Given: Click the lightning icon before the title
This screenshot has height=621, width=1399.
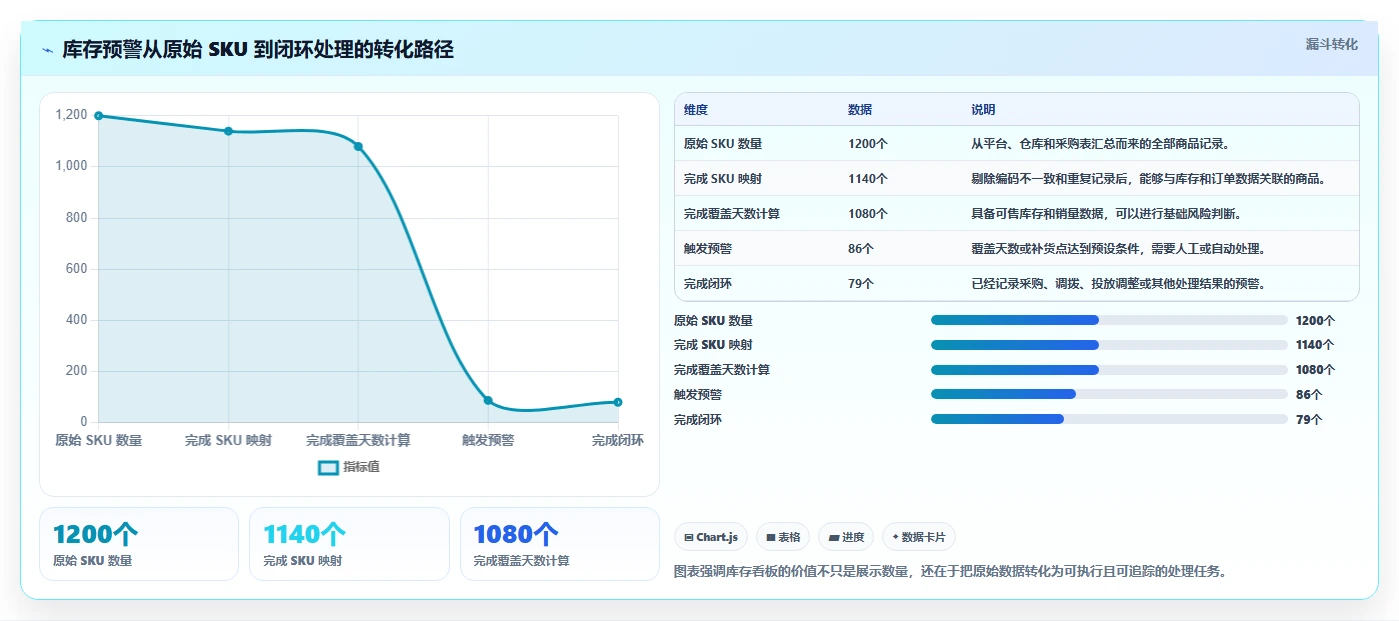Looking at the screenshot, I should pos(47,50).
